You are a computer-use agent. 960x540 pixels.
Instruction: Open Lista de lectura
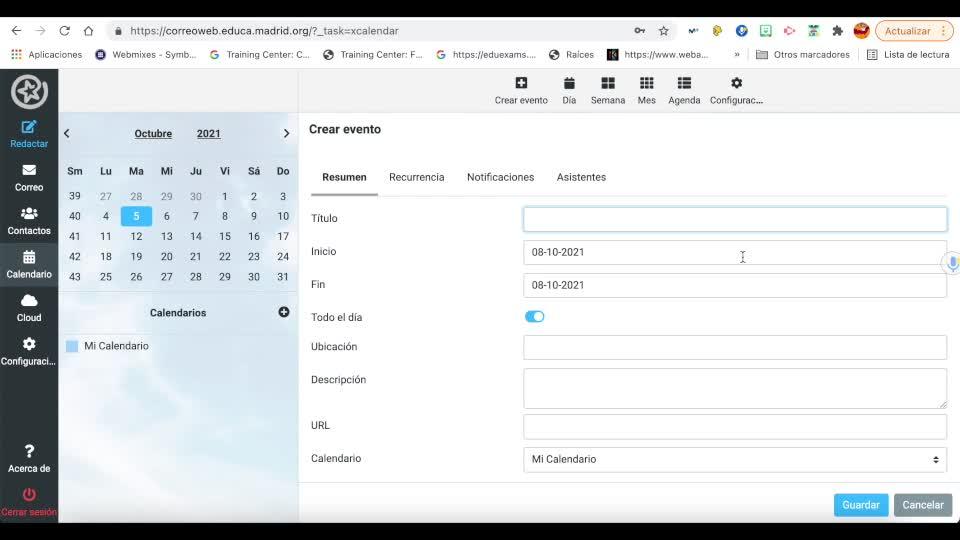coord(908,54)
